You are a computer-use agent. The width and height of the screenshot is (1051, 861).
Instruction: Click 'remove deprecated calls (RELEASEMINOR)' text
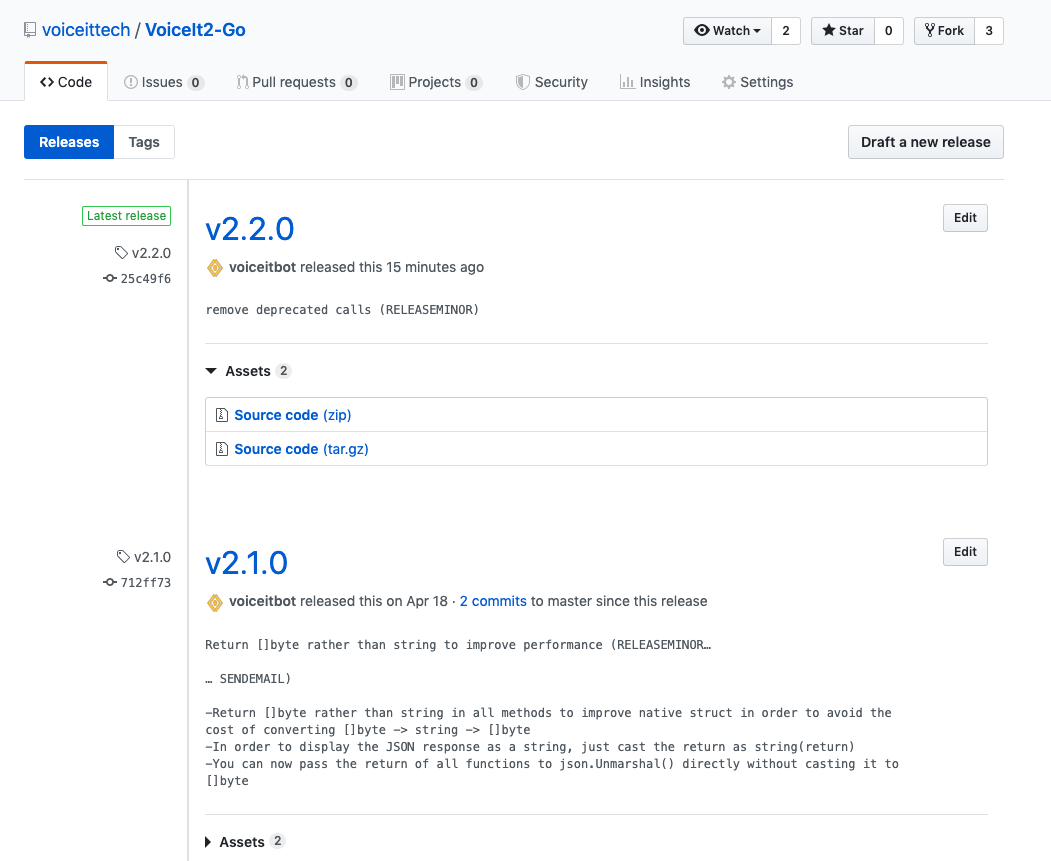[x=343, y=310]
